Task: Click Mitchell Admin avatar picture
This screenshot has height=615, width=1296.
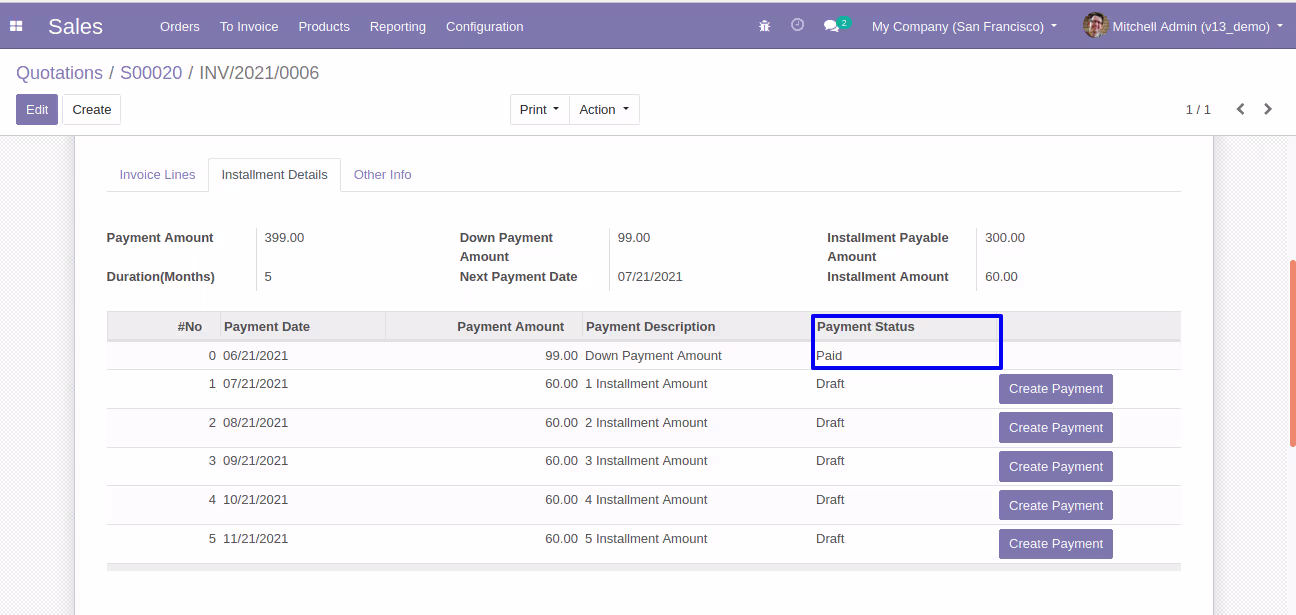Action: (x=1096, y=26)
